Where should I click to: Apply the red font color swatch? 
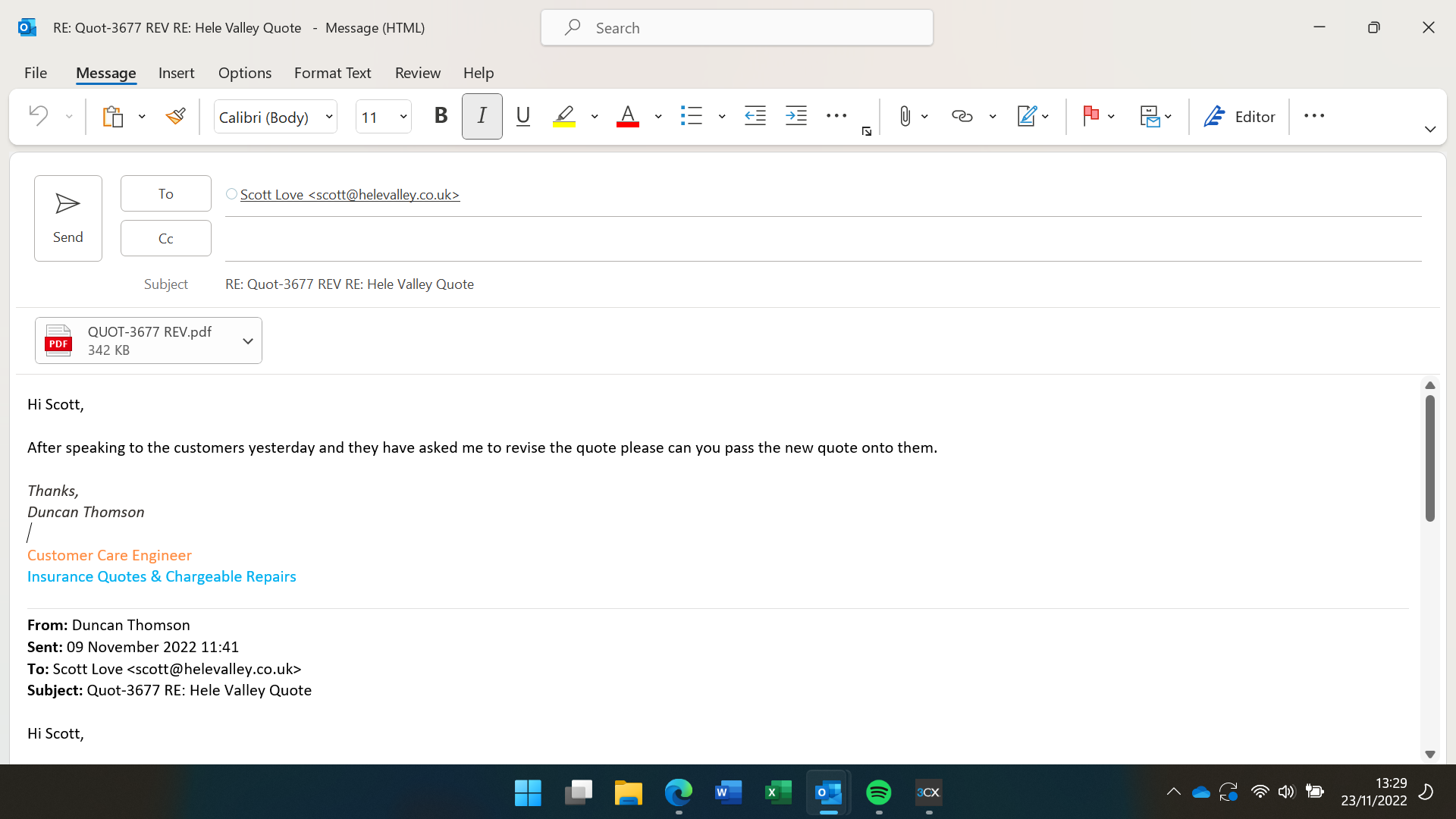pyautogui.click(x=627, y=116)
